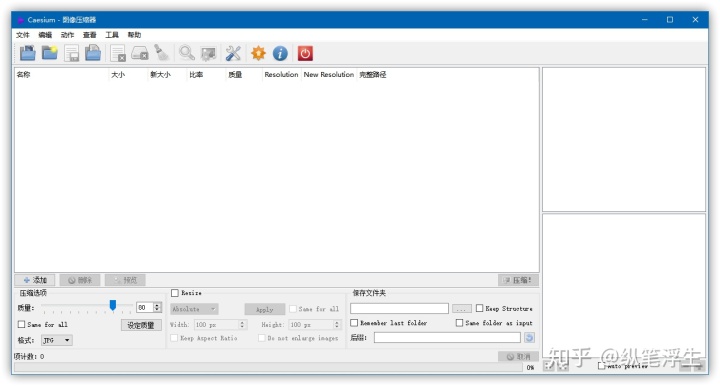Click the quality value field showing 80
Screen dimensions: 720x386
click(145, 307)
